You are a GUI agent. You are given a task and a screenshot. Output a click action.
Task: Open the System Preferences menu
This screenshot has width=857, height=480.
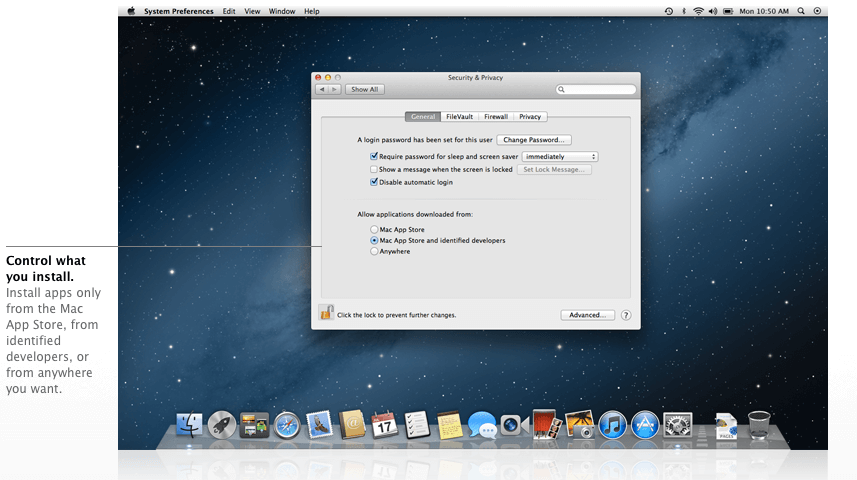(x=179, y=11)
